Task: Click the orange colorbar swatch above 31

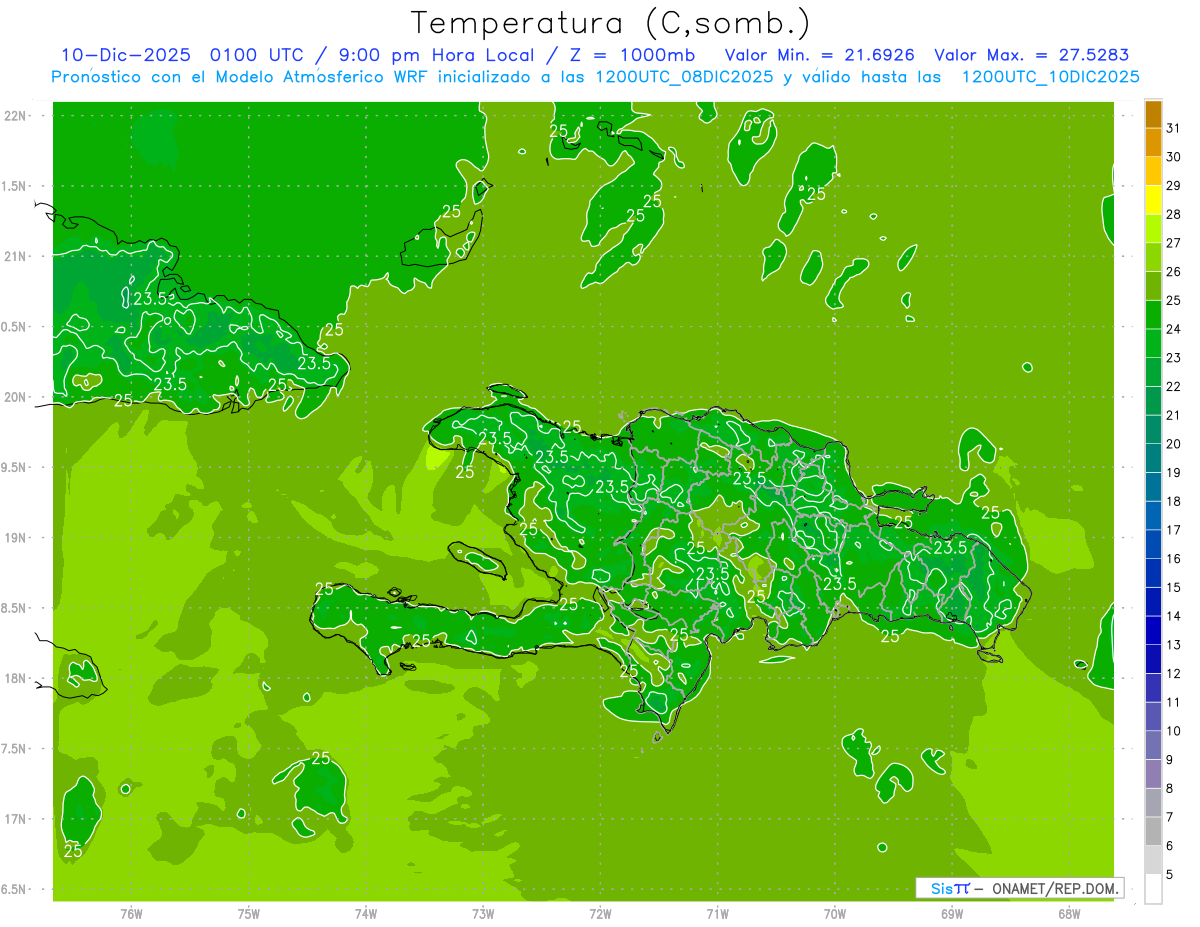Action: (x=1153, y=114)
